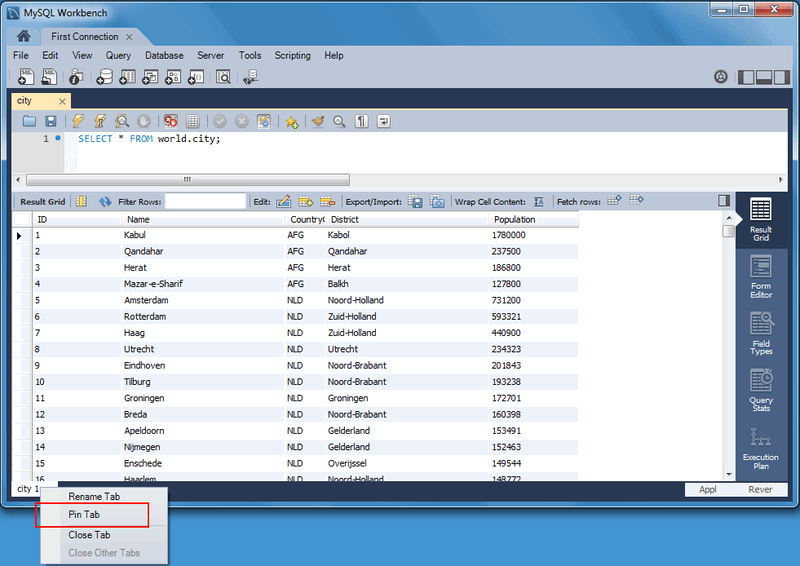Open the Query Stats panel
The height and width of the screenshot is (566, 800).
[x=760, y=389]
